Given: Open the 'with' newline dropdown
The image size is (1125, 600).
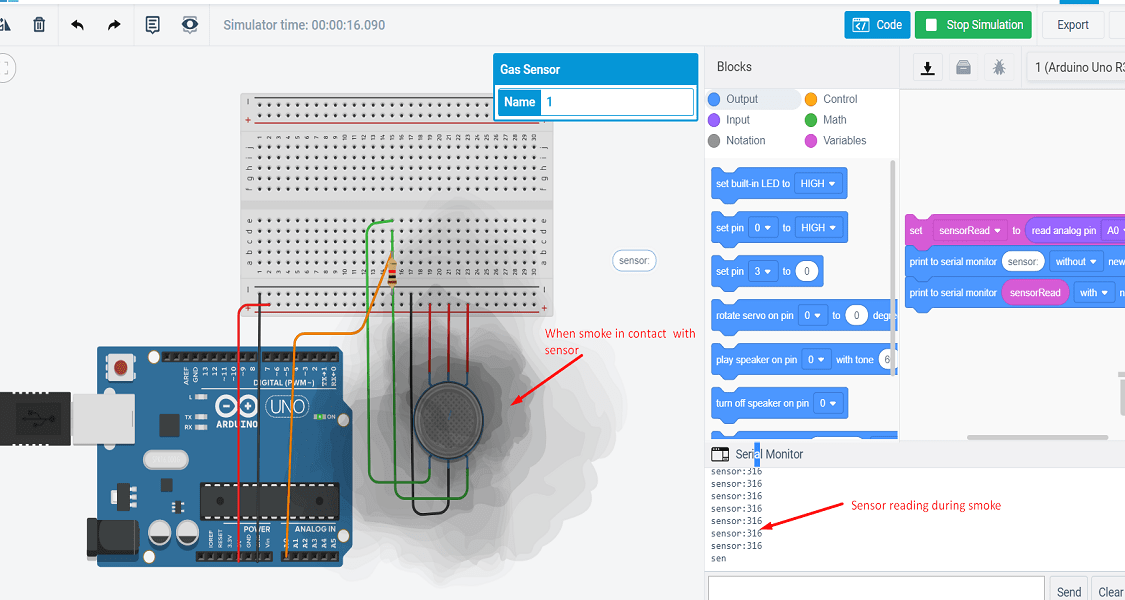Looking at the screenshot, I should pyautogui.click(x=1094, y=293).
